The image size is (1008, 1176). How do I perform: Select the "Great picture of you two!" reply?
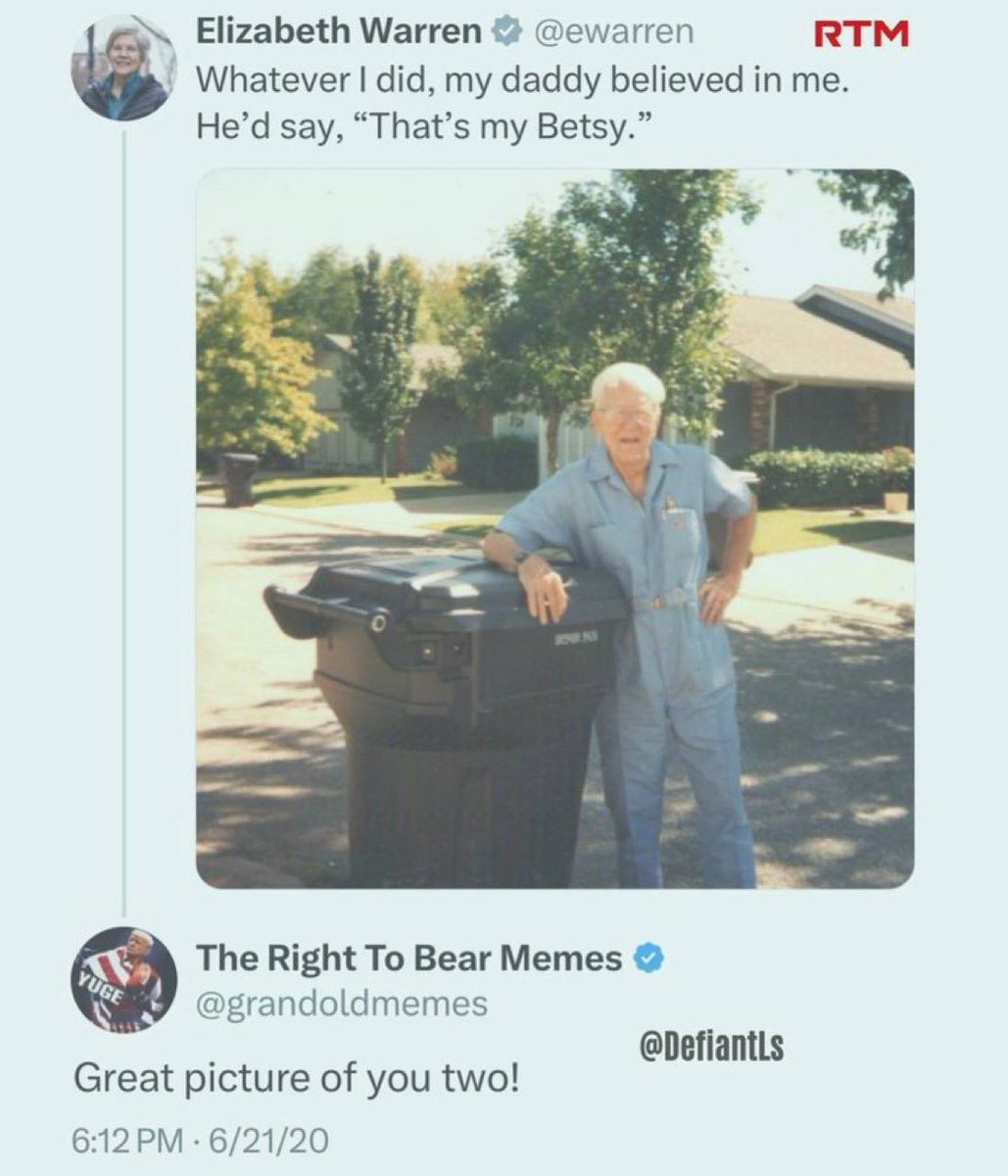(x=296, y=1078)
